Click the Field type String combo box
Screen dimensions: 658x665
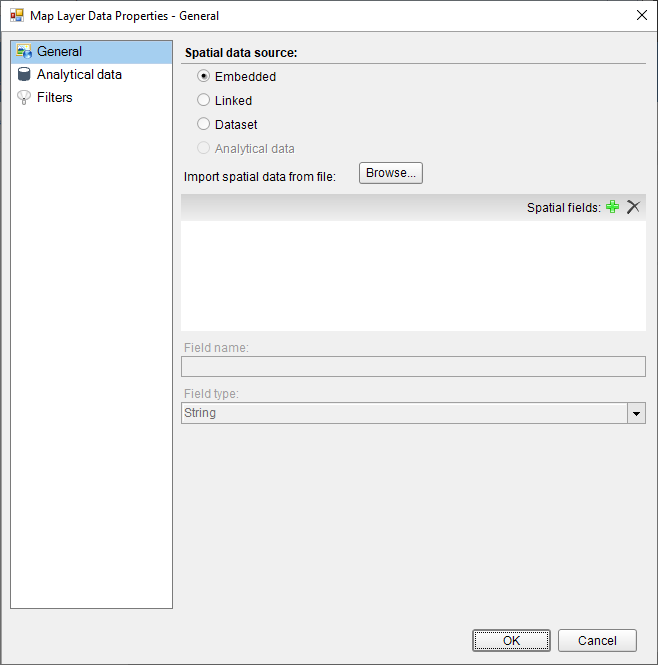tap(413, 413)
